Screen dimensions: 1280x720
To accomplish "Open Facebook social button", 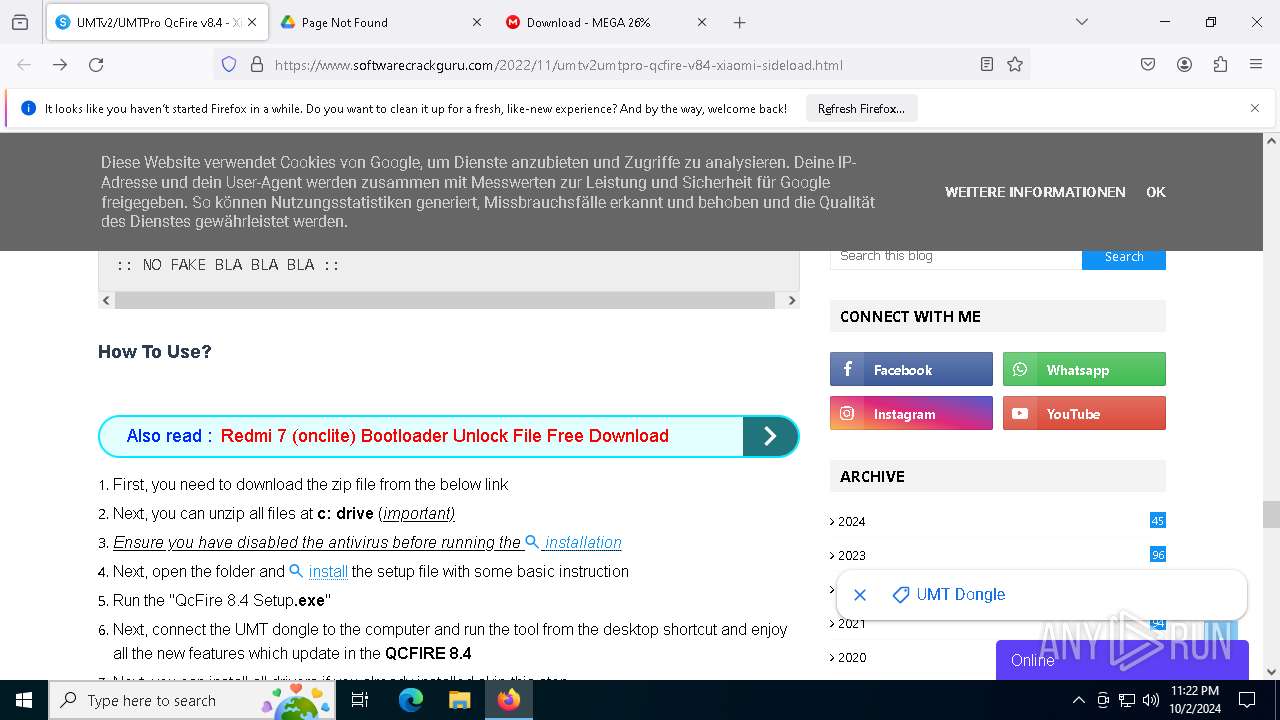I will point(911,369).
